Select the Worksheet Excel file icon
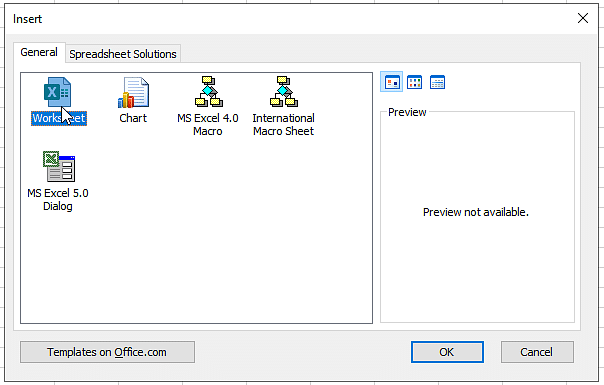Viewport: 604px width, 385px height. [57, 92]
